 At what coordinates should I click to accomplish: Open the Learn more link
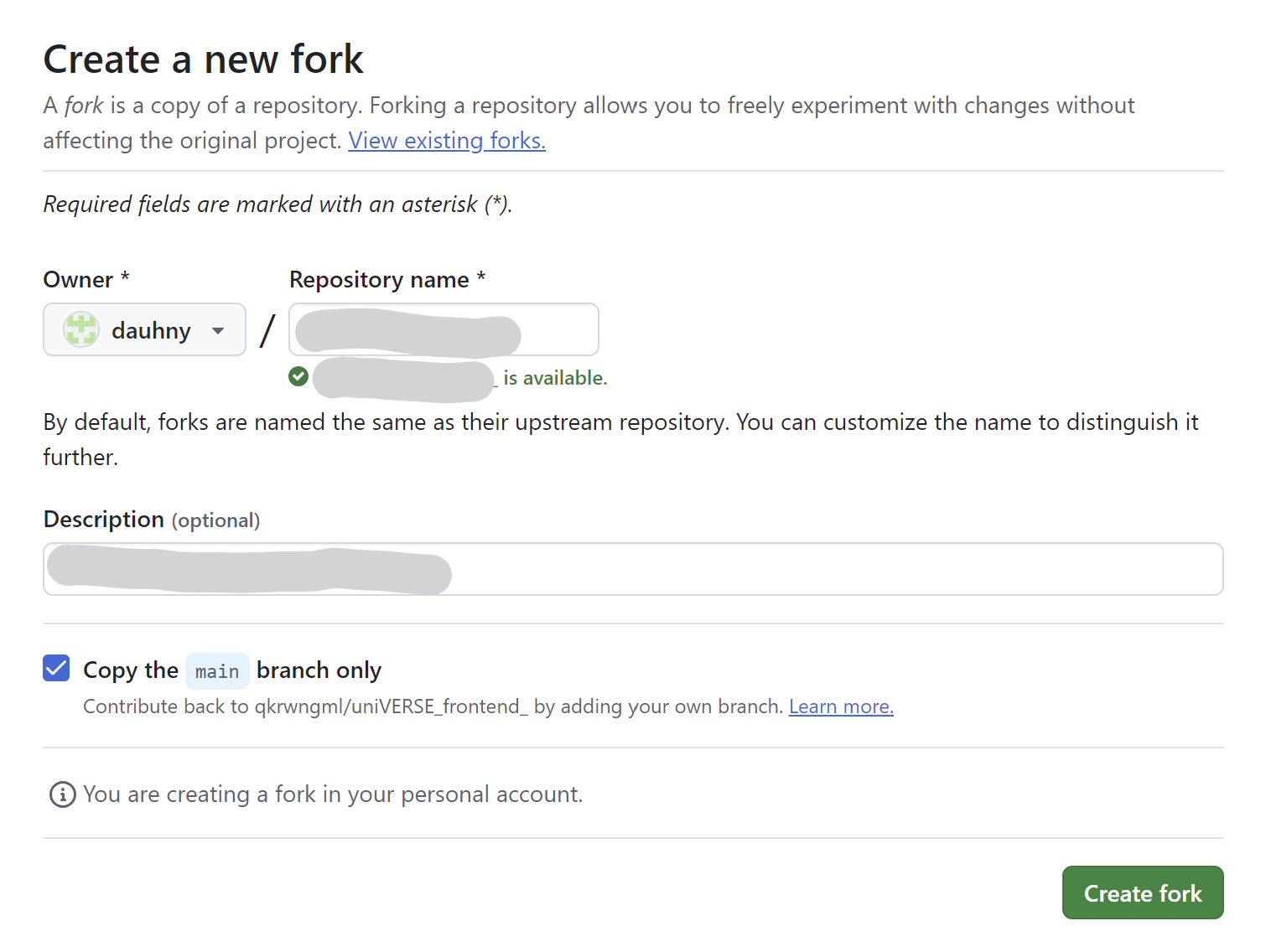click(841, 706)
